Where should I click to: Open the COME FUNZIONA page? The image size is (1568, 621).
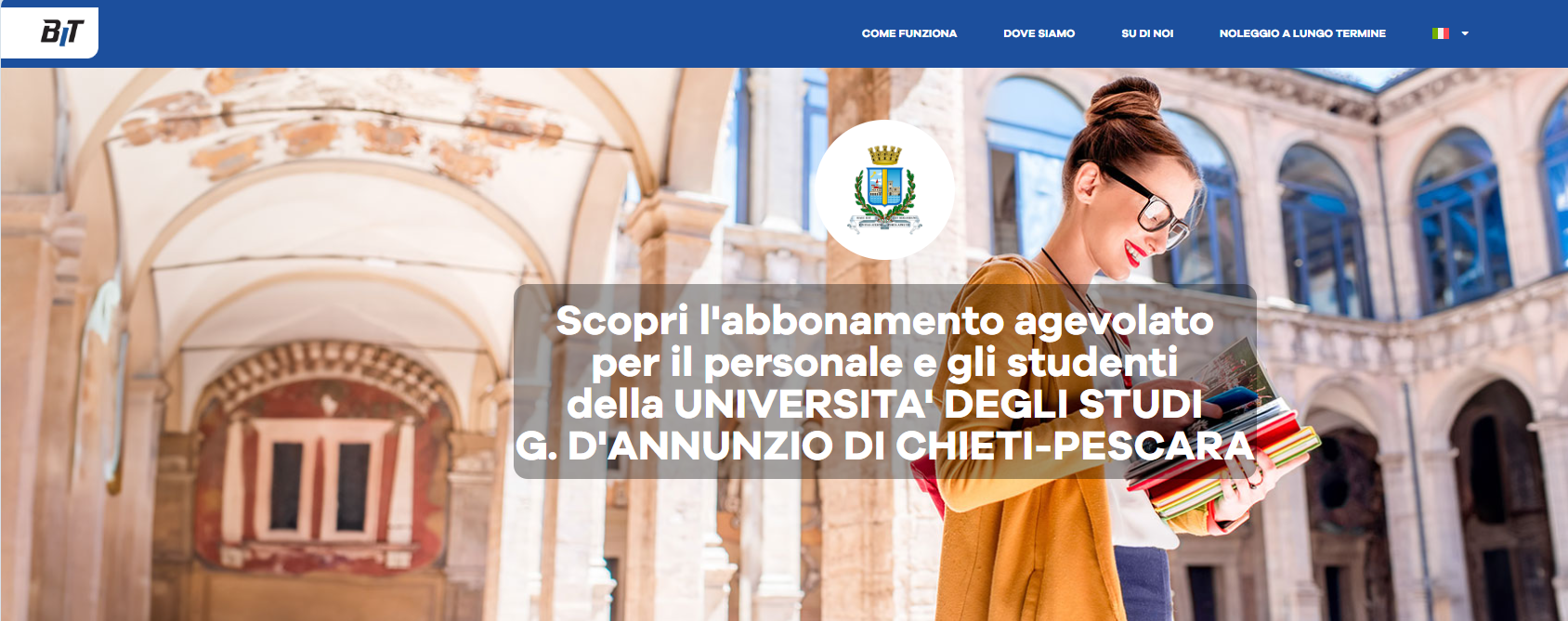pyautogui.click(x=908, y=33)
